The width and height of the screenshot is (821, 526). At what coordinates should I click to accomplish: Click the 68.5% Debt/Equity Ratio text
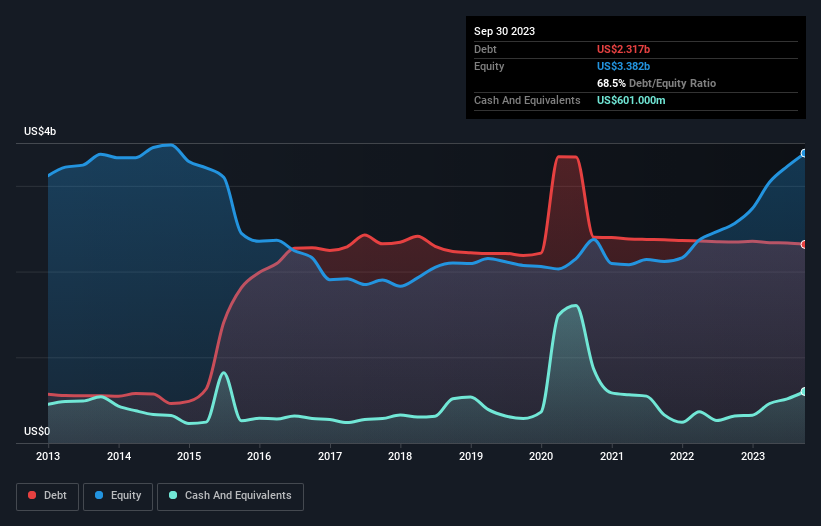[656, 83]
